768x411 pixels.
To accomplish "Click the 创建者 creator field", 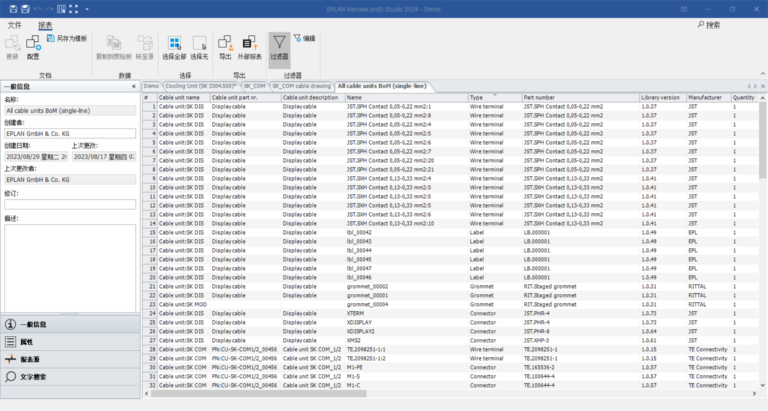I will (70, 134).
